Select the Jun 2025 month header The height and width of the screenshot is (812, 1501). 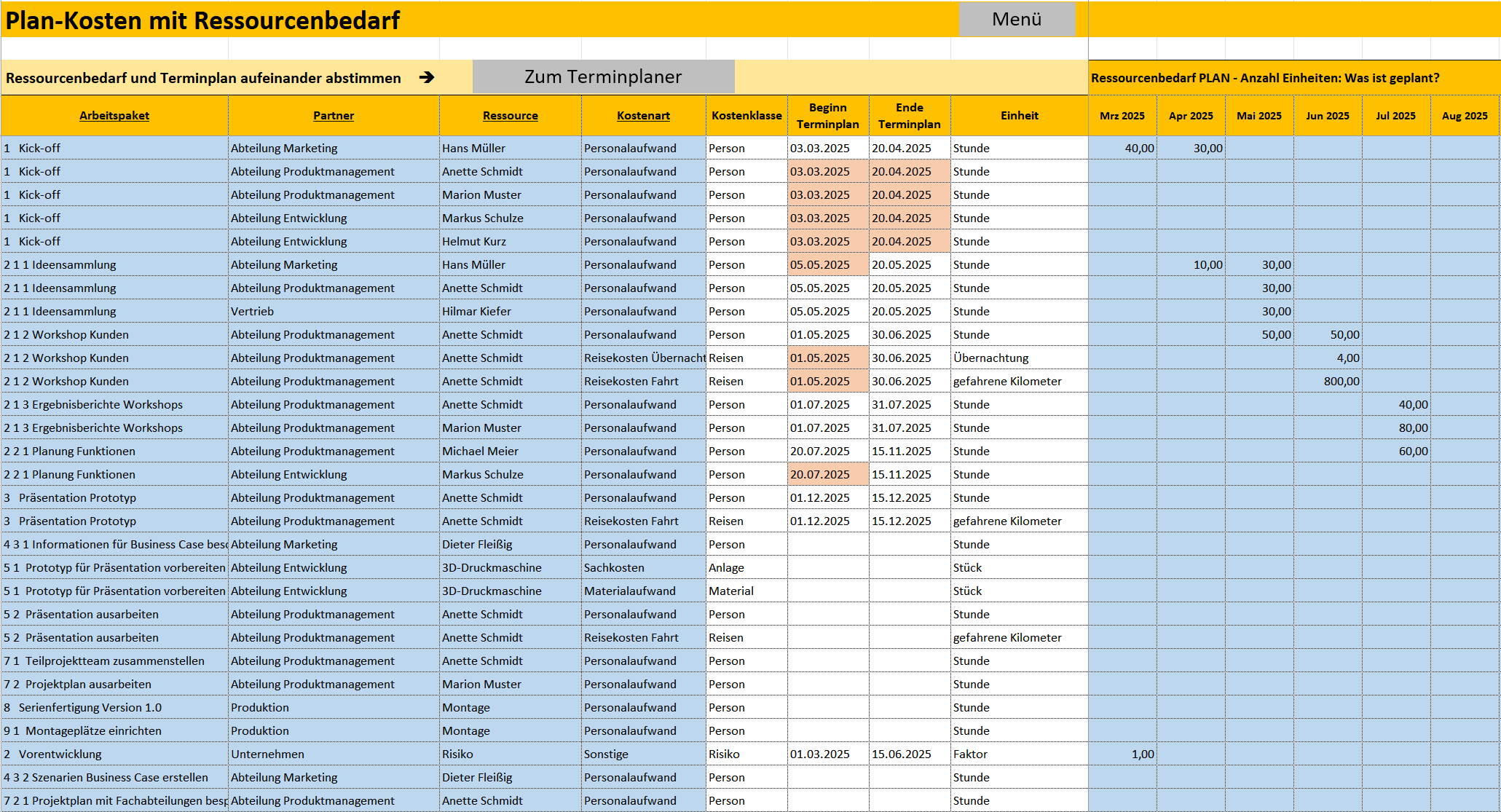tap(1328, 115)
